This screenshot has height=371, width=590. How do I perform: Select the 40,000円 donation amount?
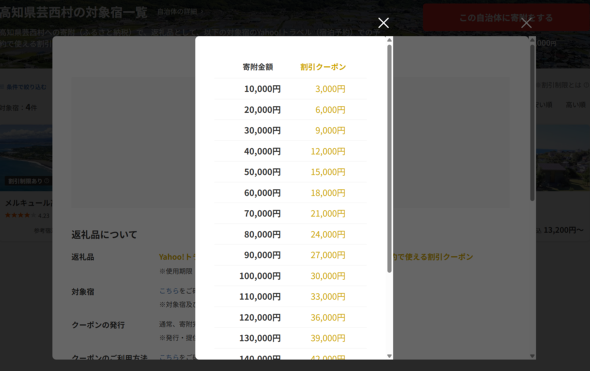click(x=262, y=151)
